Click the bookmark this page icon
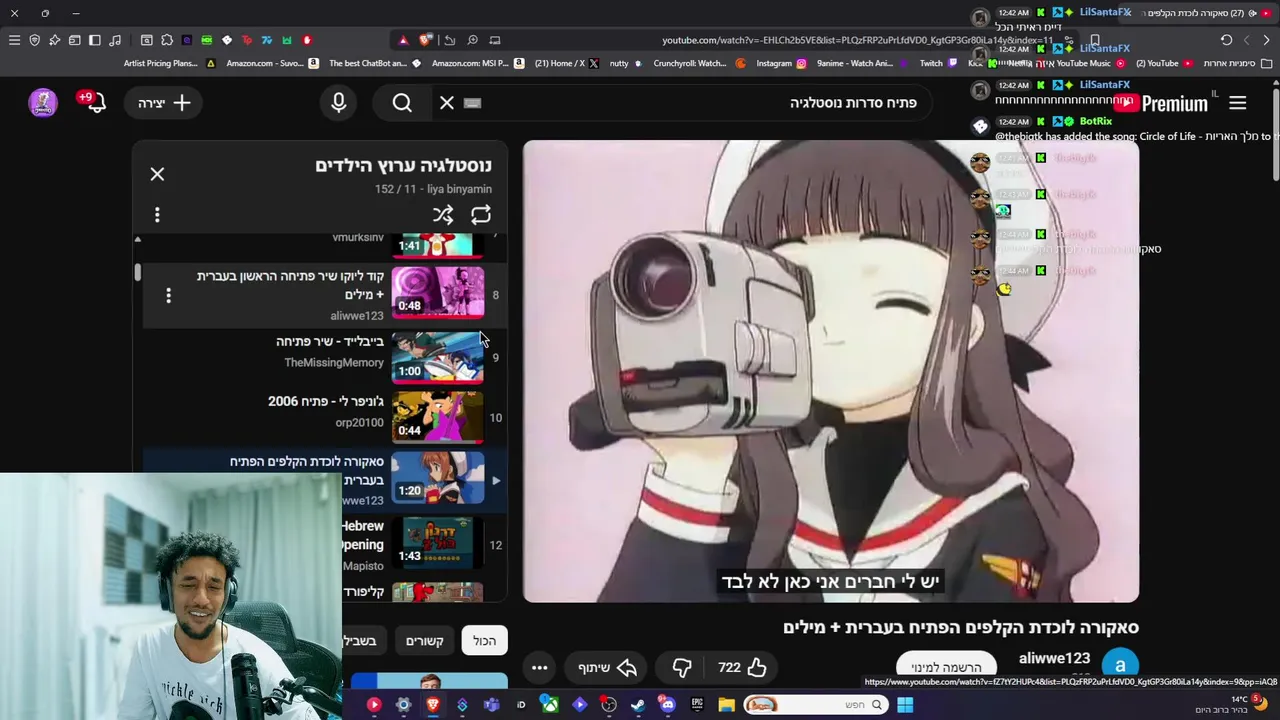The image size is (1280, 720). click(x=1095, y=40)
